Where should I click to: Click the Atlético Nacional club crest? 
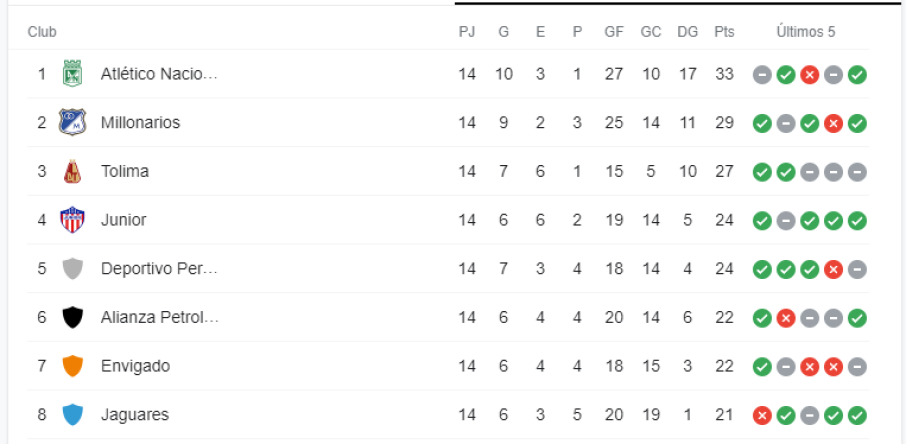coord(73,74)
